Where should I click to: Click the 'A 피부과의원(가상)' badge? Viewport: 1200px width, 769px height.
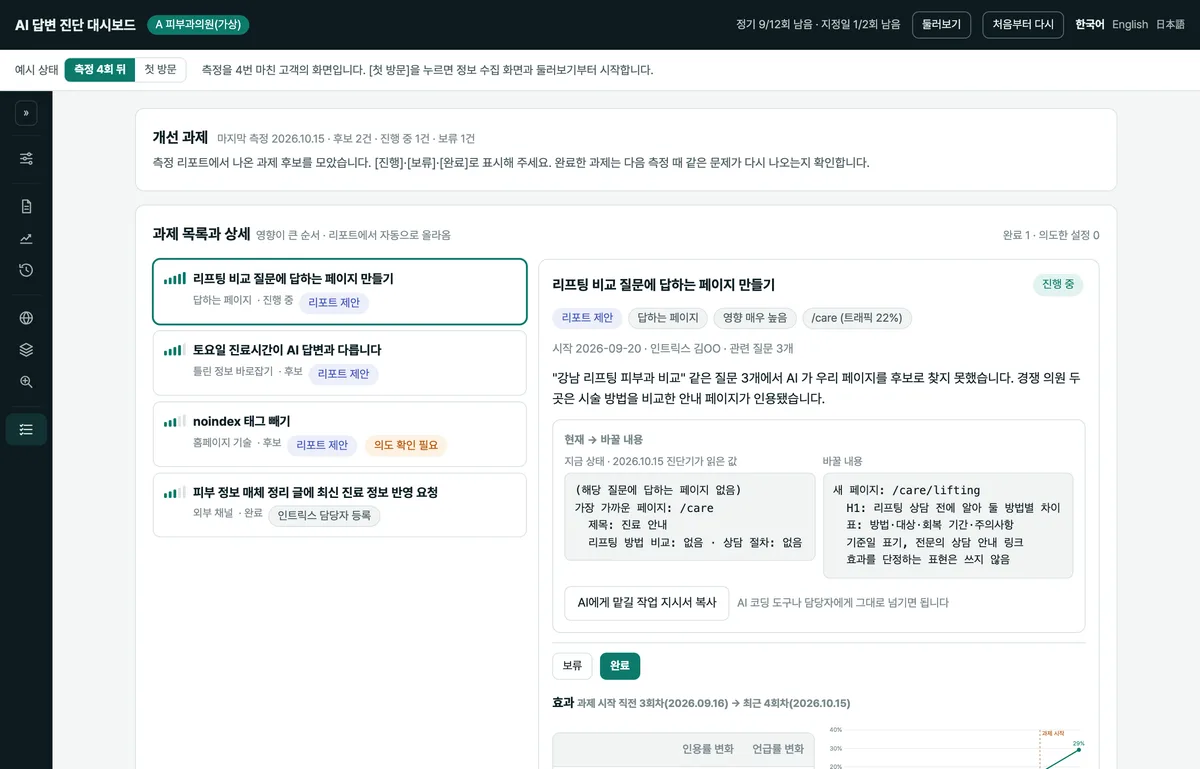point(198,25)
